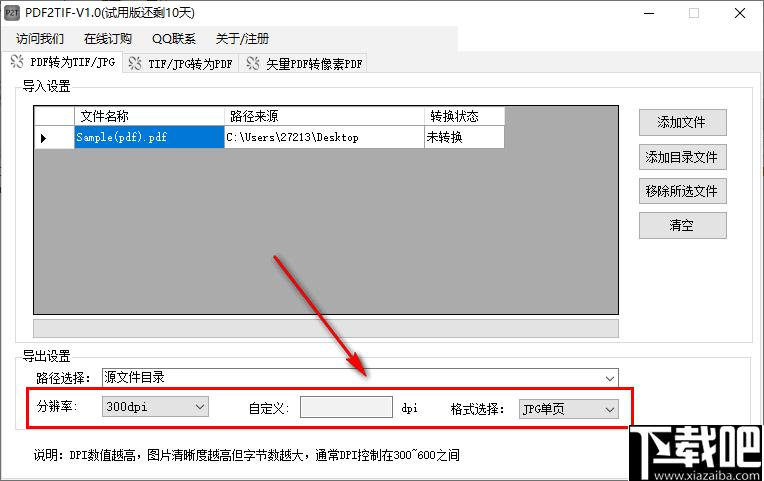The width and height of the screenshot is (764, 481).
Task: Open the 访问我们 menu
Action: [39, 38]
